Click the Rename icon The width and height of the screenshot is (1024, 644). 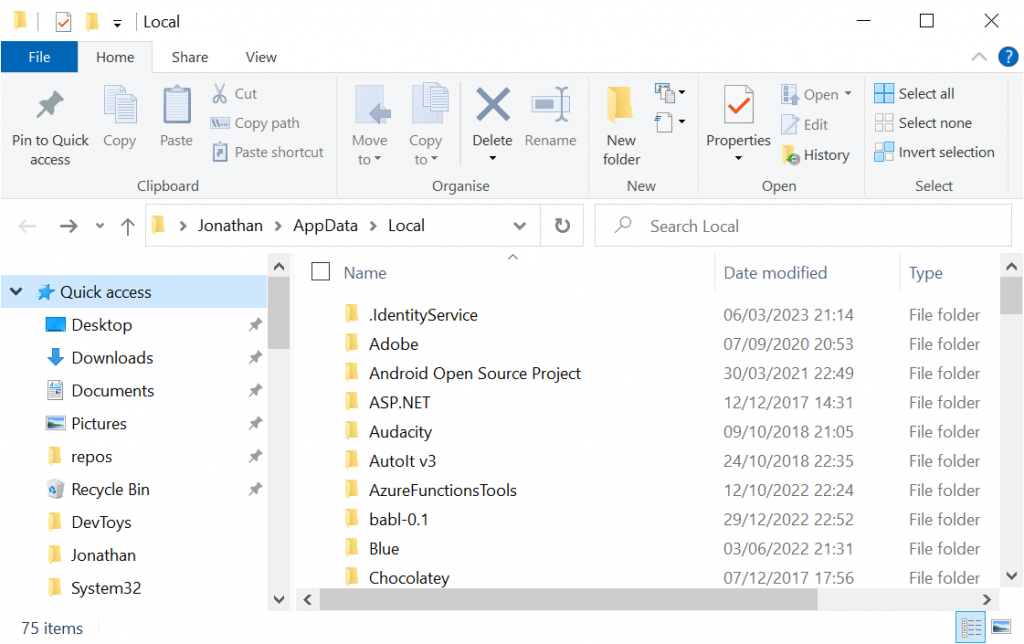551,106
